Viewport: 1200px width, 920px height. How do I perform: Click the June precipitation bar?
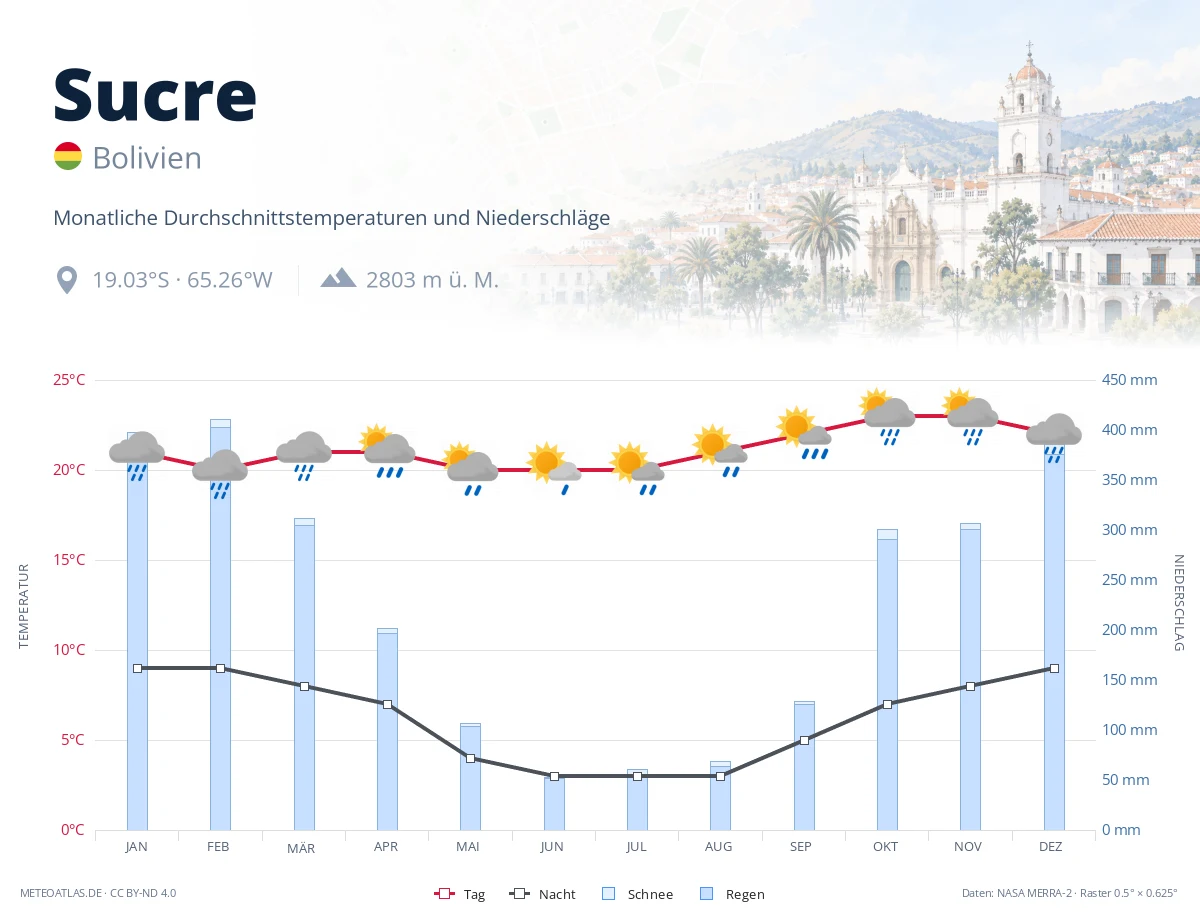[x=554, y=802]
